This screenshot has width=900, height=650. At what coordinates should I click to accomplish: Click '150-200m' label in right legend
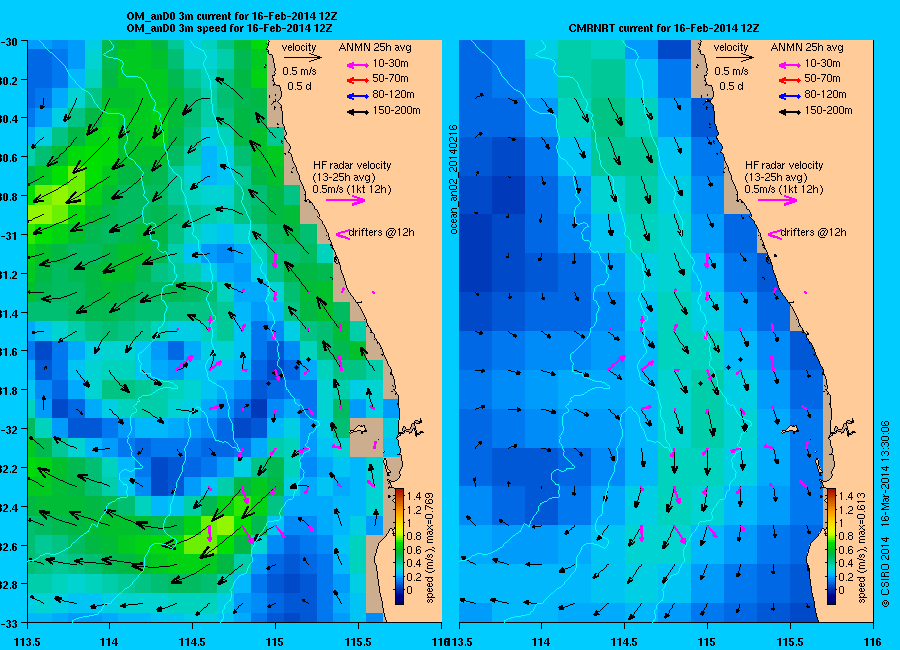tap(828, 111)
